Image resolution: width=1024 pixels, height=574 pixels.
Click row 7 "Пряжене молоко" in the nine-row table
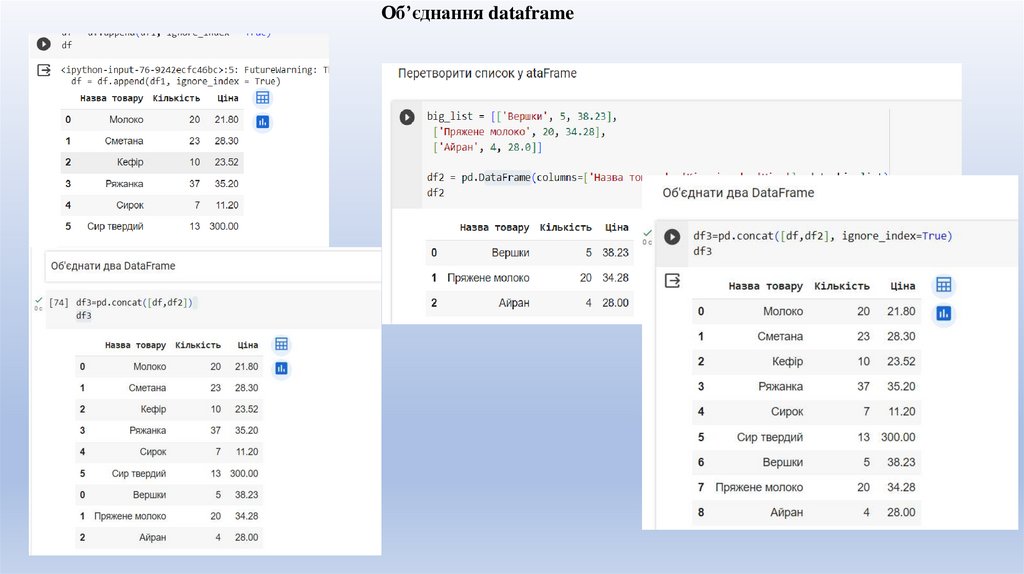pyautogui.click(x=807, y=488)
